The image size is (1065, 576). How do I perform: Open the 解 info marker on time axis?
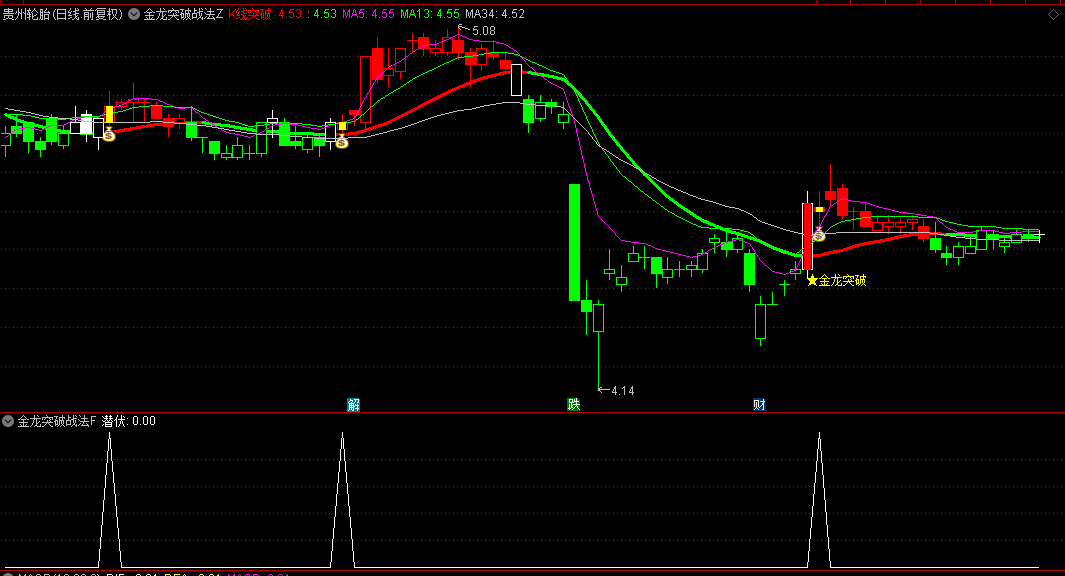353,405
